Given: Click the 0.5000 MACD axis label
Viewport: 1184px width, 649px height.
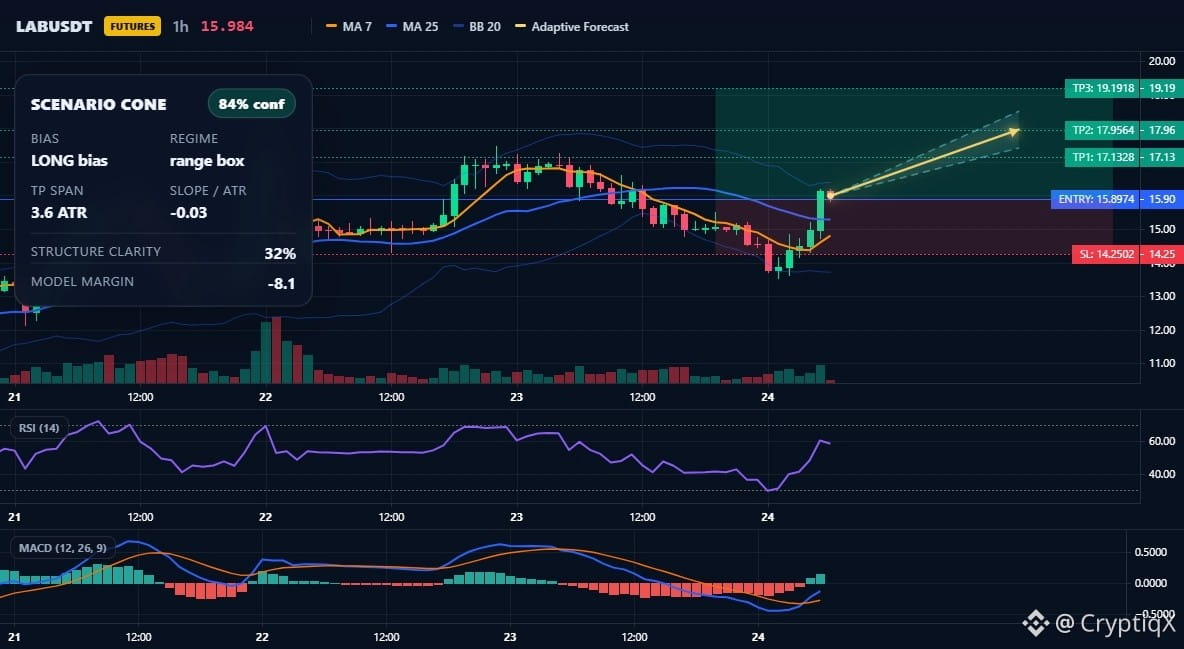Looking at the screenshot, I should tap(1151, 552).
